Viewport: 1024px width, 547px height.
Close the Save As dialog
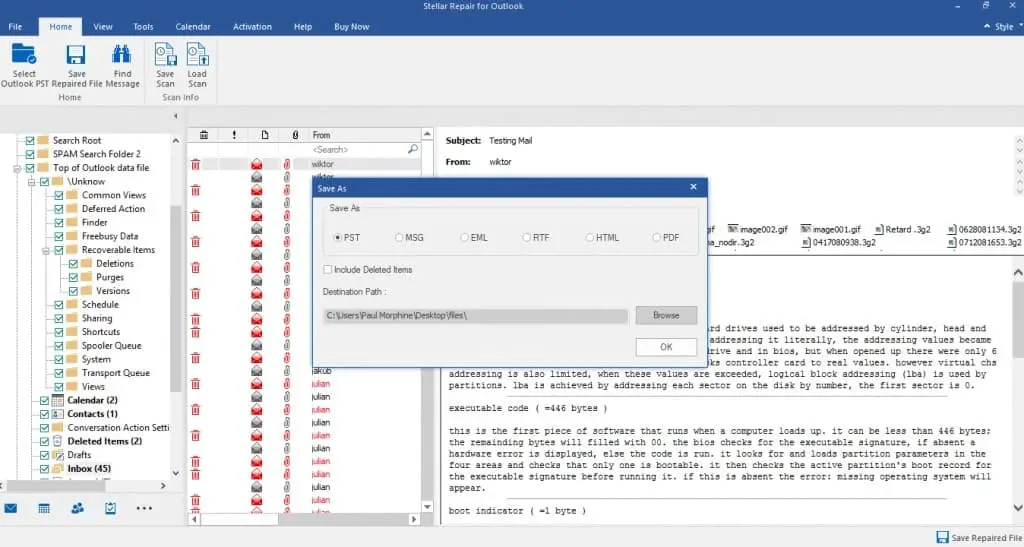(x=693, y=187)
